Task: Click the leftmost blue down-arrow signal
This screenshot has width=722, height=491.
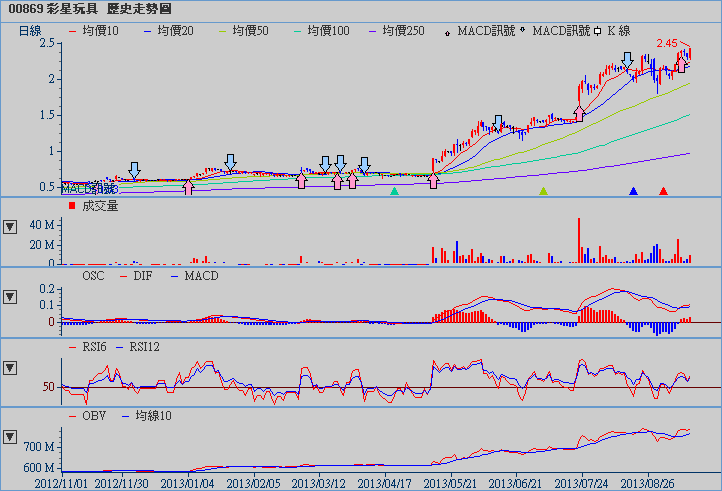Action: tap(135, 169)
